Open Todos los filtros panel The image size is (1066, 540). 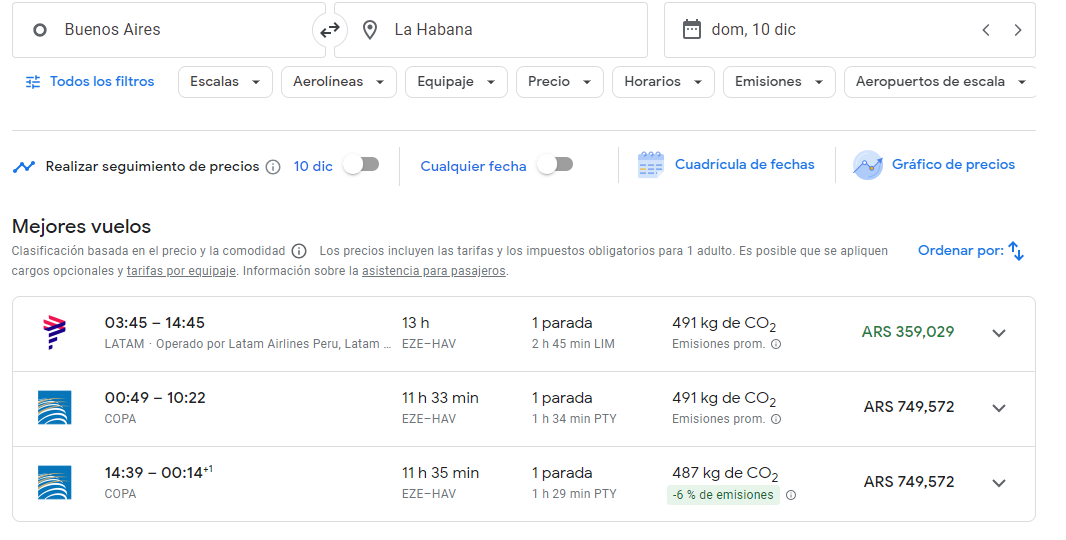click(90, 82)
